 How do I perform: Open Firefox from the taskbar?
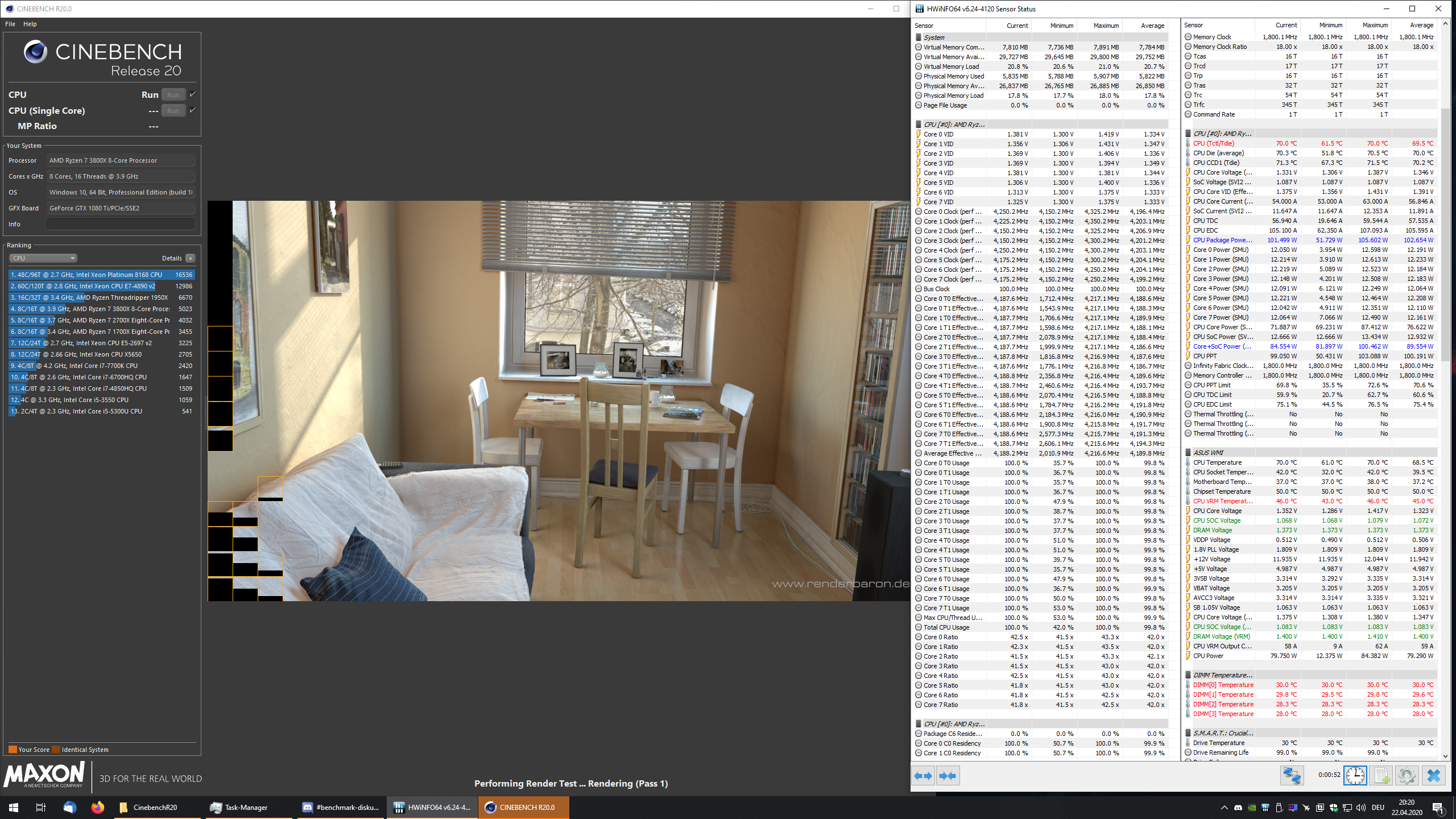pos(98,808)
